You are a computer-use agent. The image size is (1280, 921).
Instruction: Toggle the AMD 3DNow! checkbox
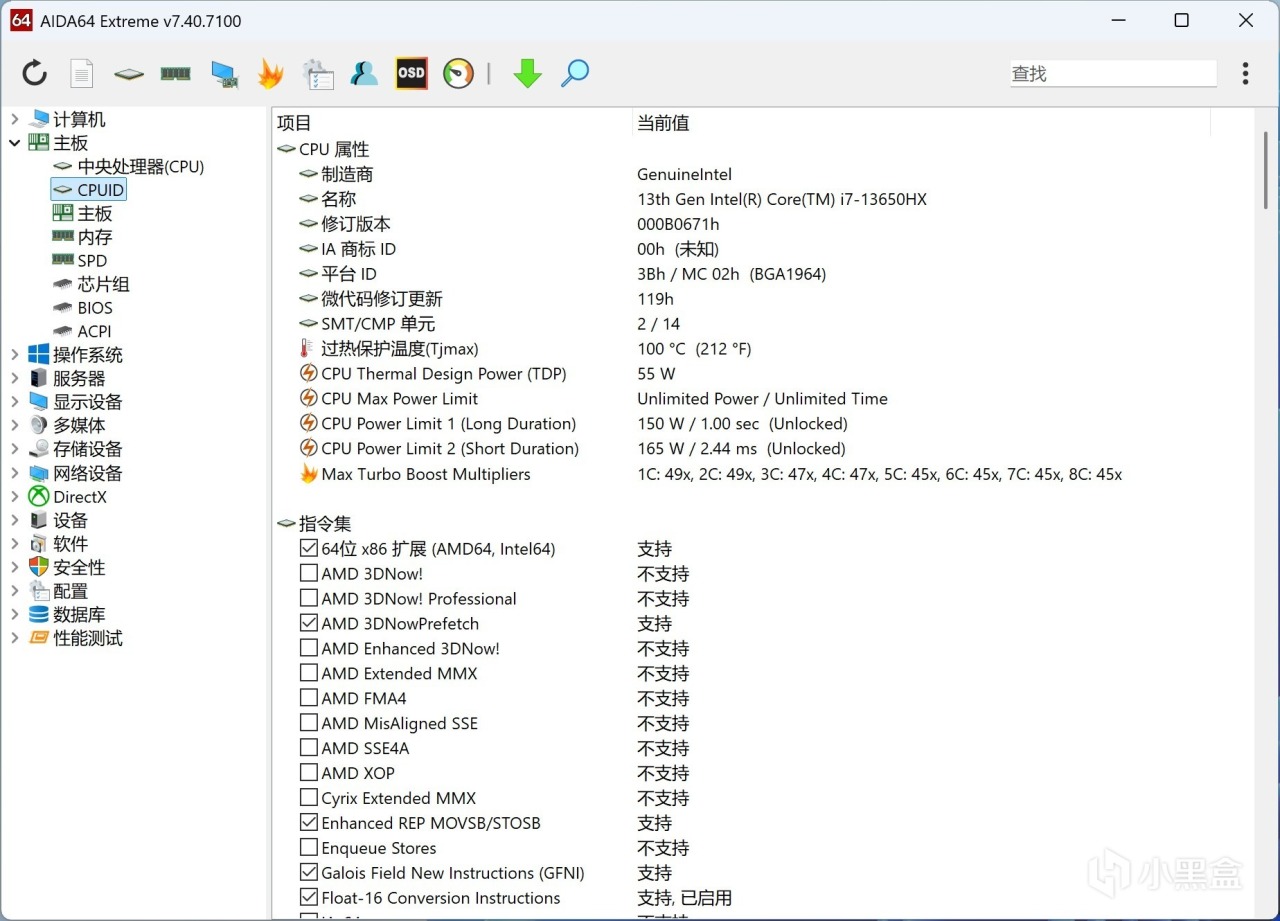tap(309, 573)
